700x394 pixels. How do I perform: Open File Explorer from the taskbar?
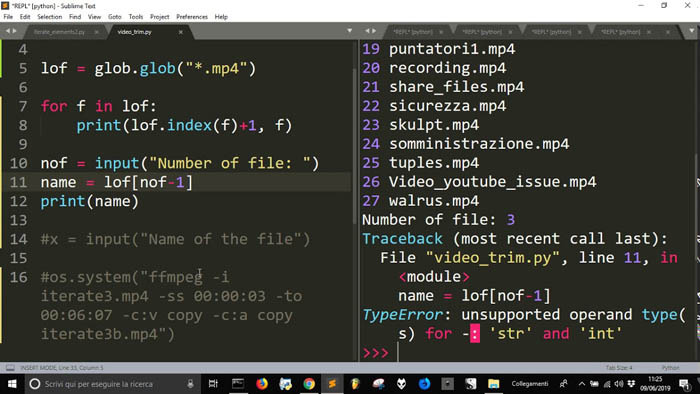(x=493, y=384)
